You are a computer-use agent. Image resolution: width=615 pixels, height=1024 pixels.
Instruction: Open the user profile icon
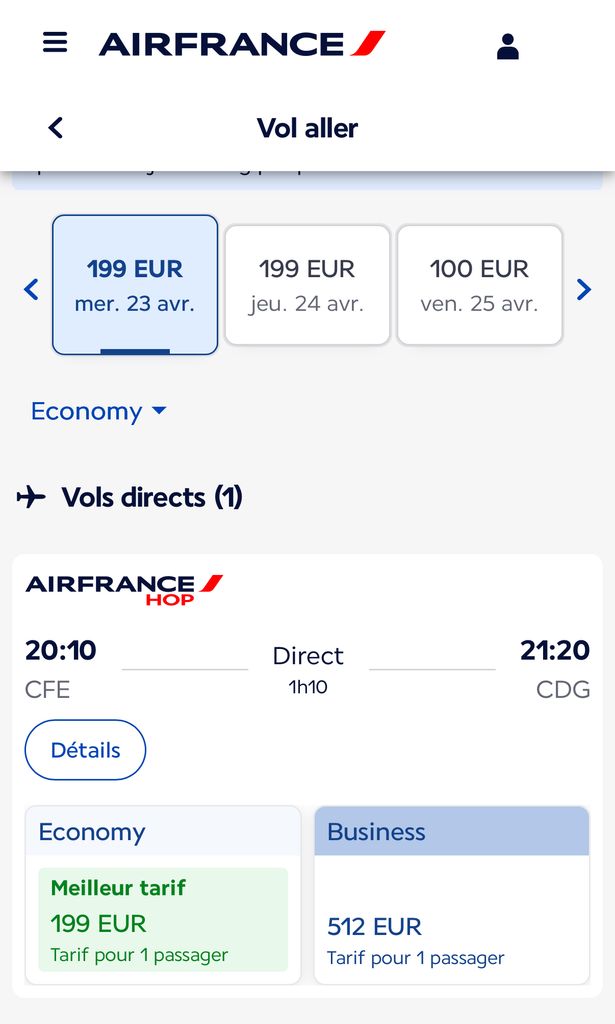[508, 46]
